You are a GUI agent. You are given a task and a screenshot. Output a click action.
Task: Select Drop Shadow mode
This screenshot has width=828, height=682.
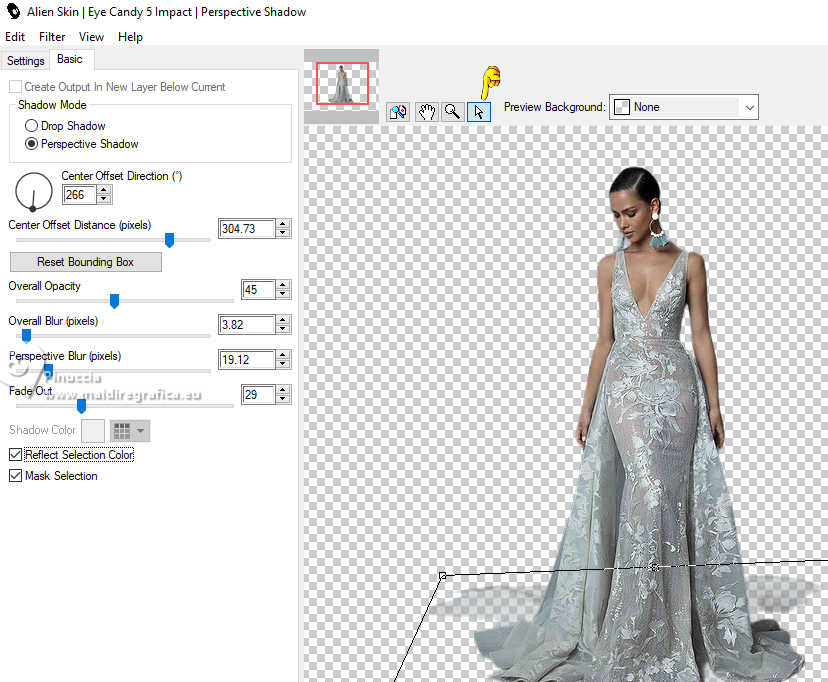[x=31, y=126]
